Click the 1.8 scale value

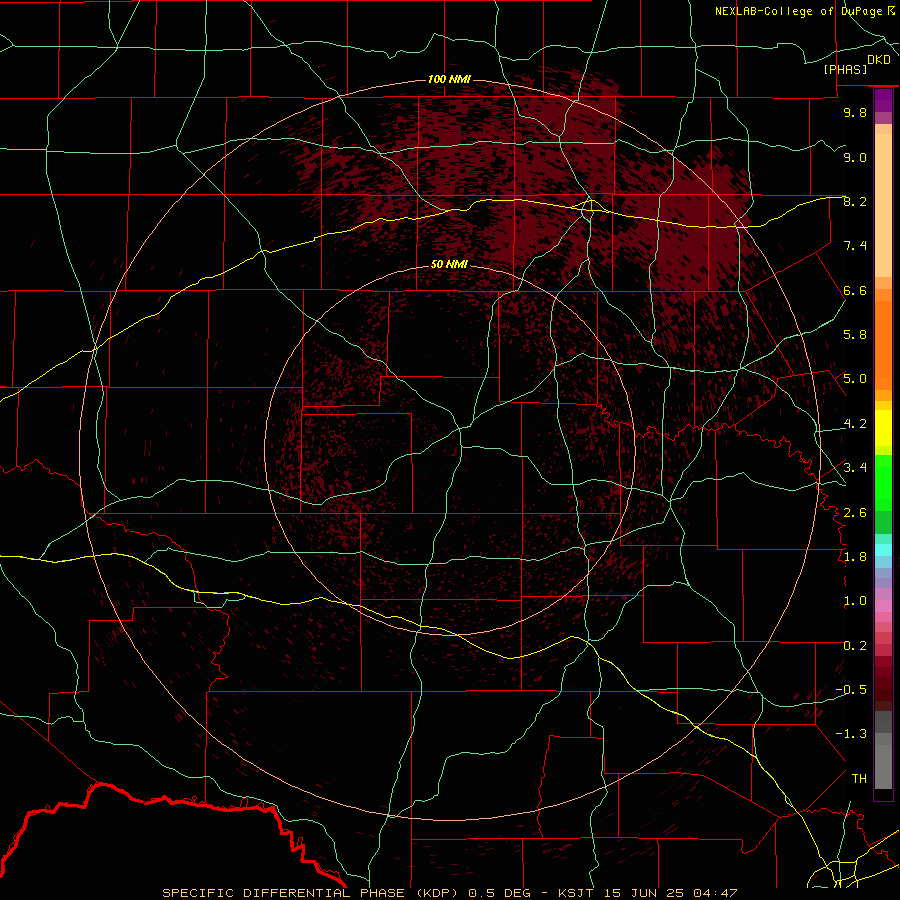pyautogui.click(x=855, y=557)
